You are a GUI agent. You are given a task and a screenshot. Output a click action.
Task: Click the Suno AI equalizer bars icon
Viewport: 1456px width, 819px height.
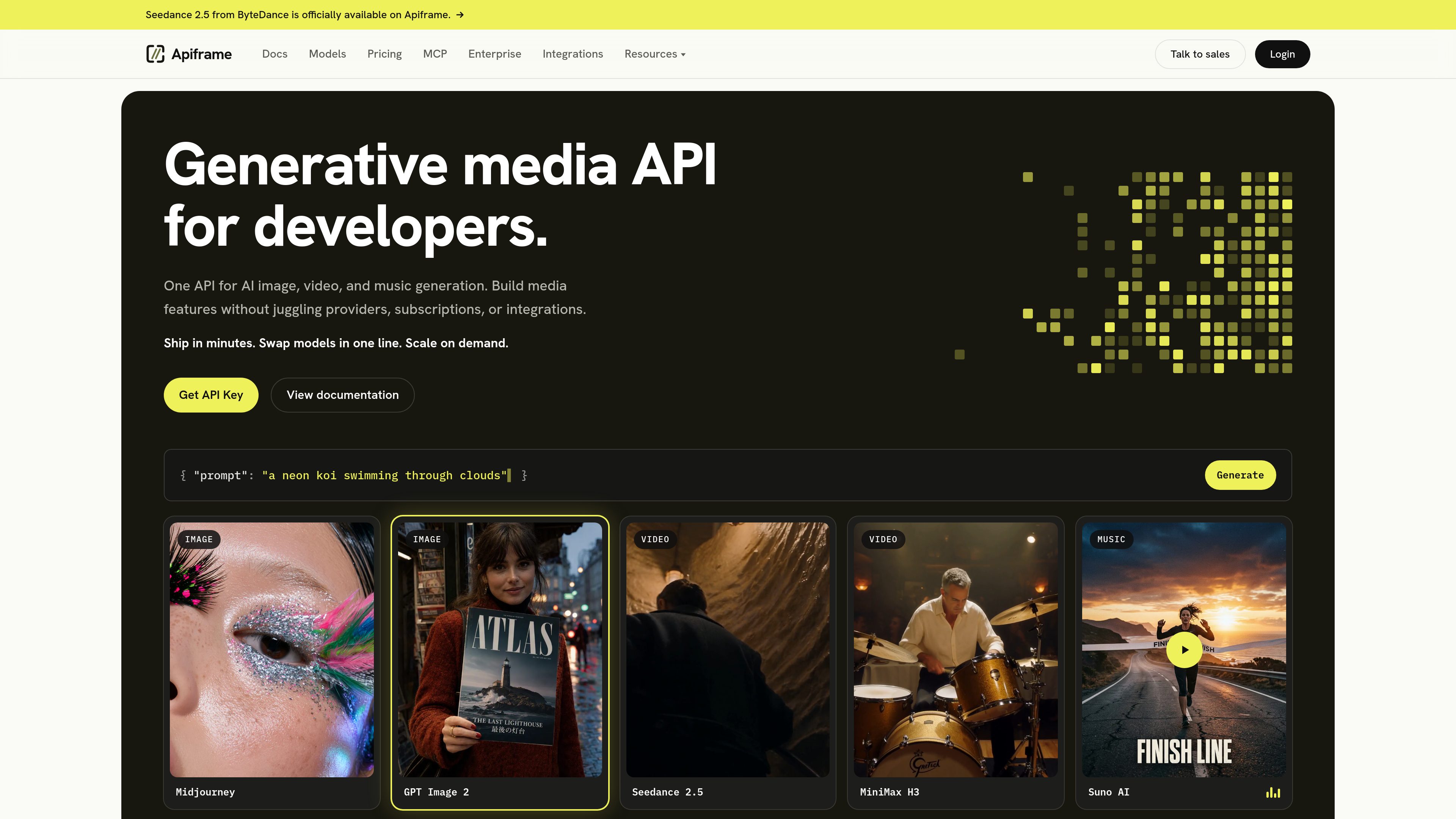pos(1273,792)
